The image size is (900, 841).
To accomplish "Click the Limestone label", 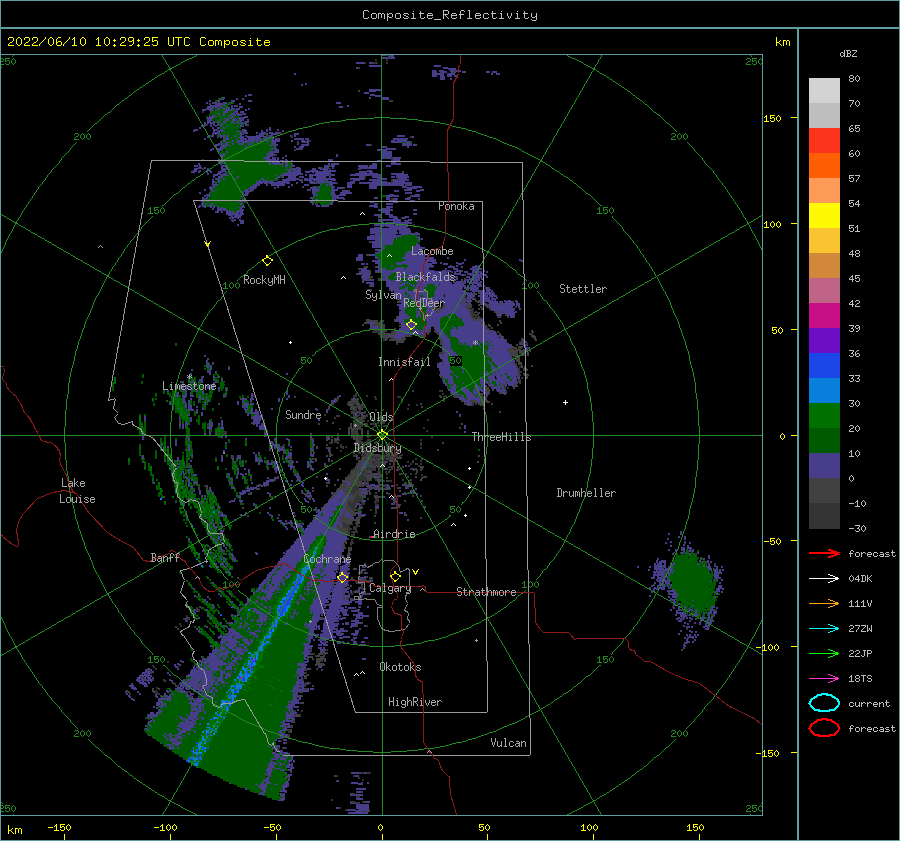I will pos(189,386).
